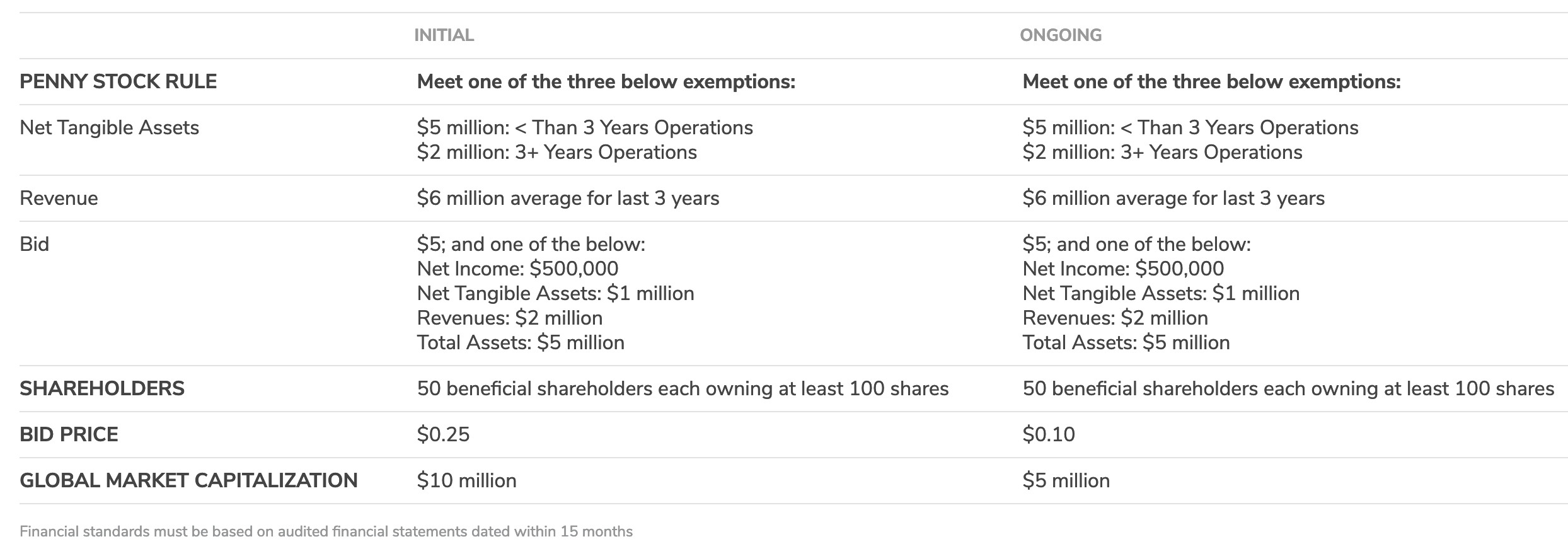Select the Ongoing "50 beneficial shareholders" cell
Image resolution: width=1568 pixels, height=556 pixels.
pyautogui.click(x=1288, y=389)
